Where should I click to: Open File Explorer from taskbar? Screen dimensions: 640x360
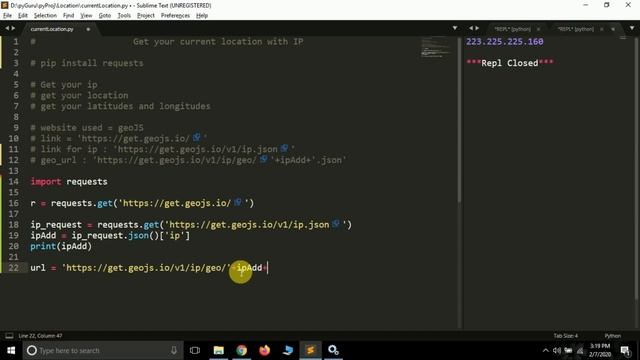pyautogui.click(x=218, y=350)
